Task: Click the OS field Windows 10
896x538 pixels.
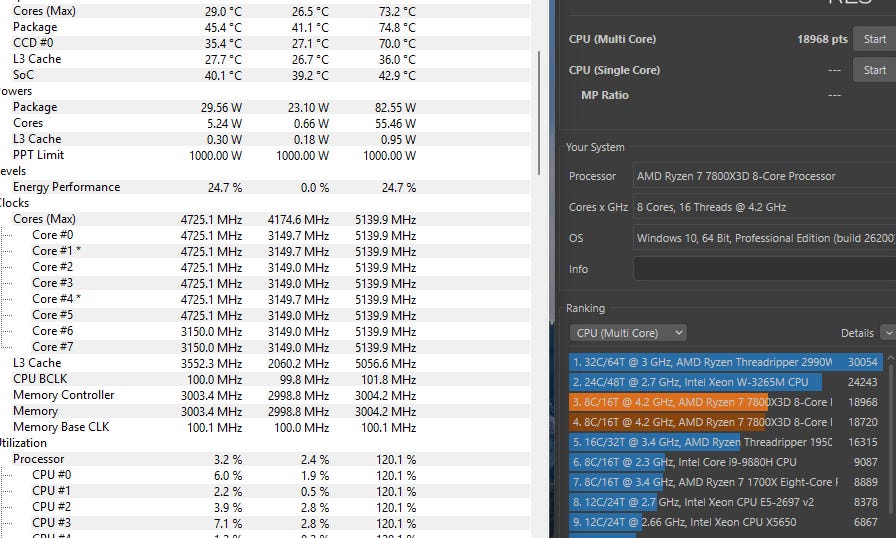Action: (x=765, y=238)
